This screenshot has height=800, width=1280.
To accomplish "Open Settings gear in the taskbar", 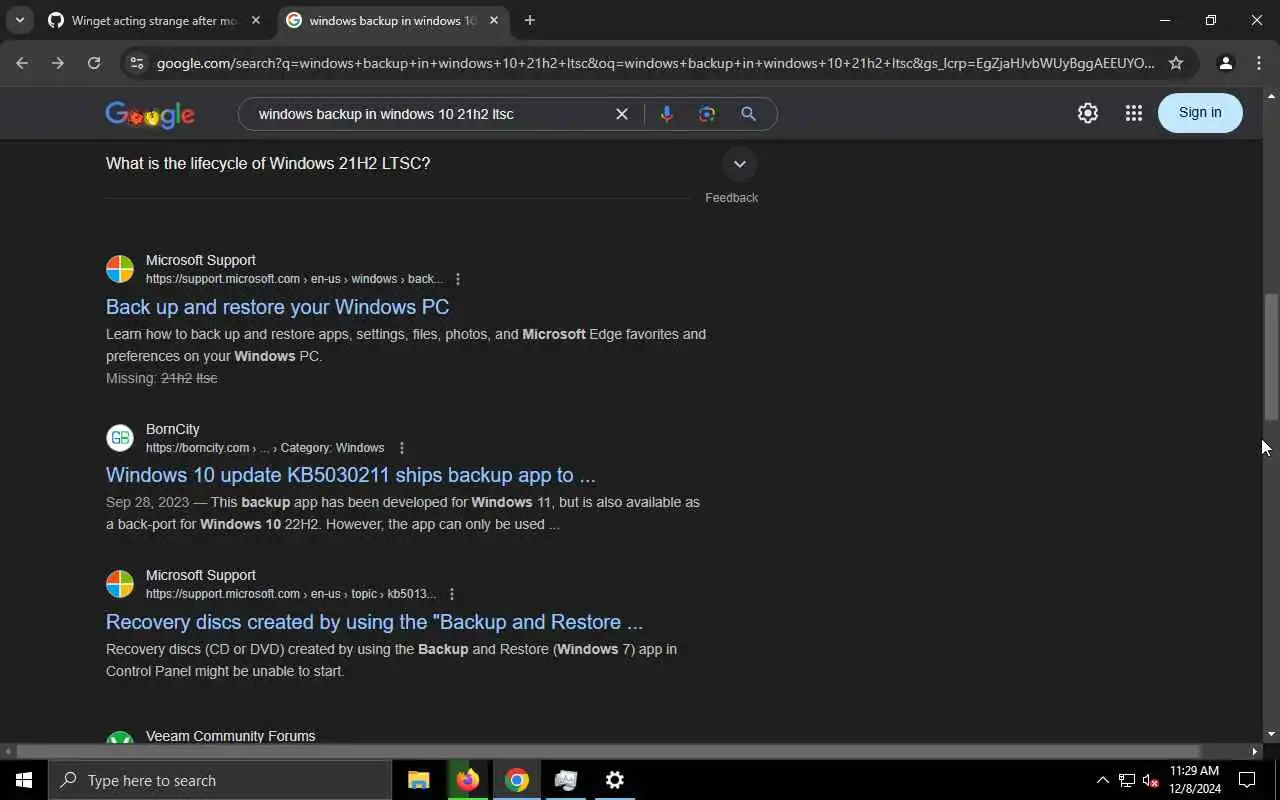I will [615, 780].
